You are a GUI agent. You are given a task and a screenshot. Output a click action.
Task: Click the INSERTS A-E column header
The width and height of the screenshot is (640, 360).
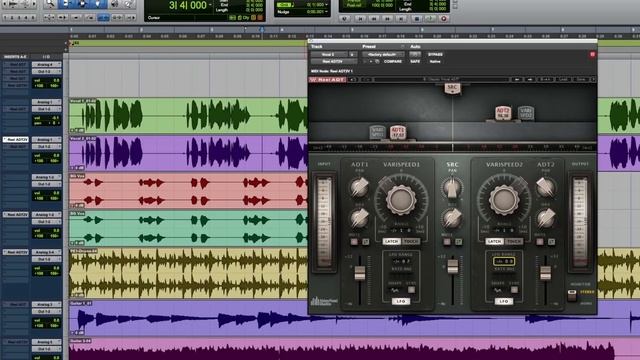[16, 57]
